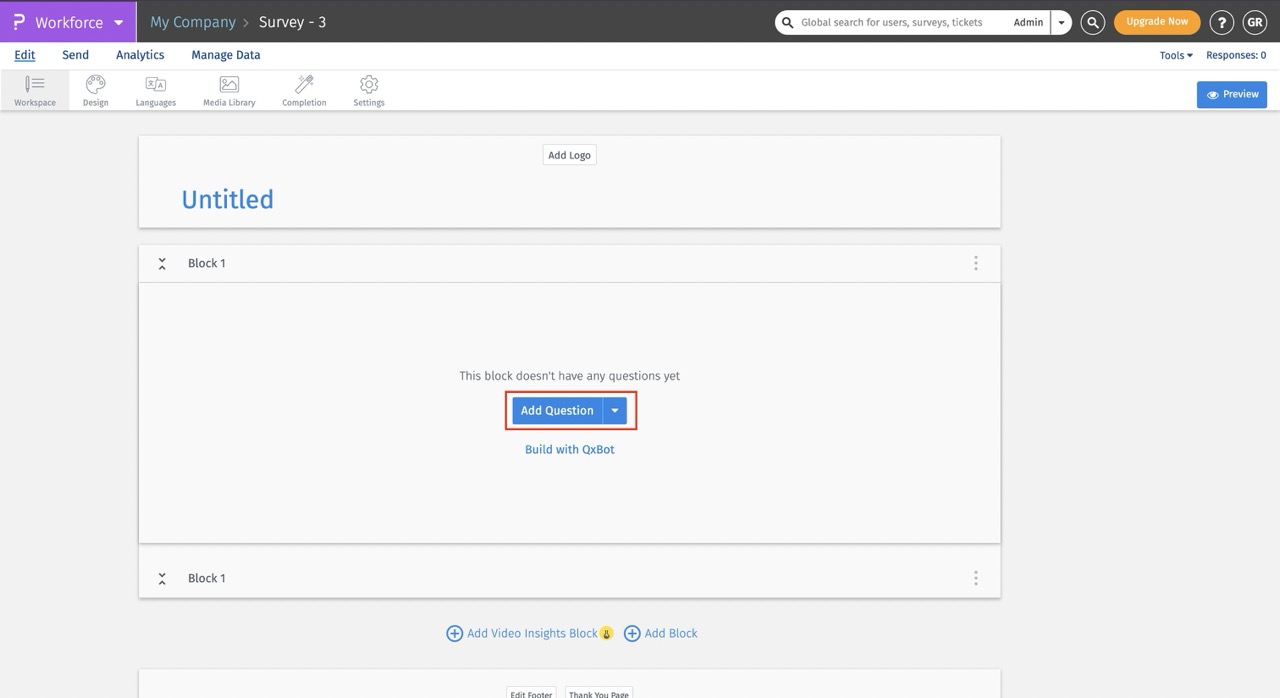Click the Upgrade Now button
The height and width of the screenshot is (698, 1280).
tap(1157, 21)
